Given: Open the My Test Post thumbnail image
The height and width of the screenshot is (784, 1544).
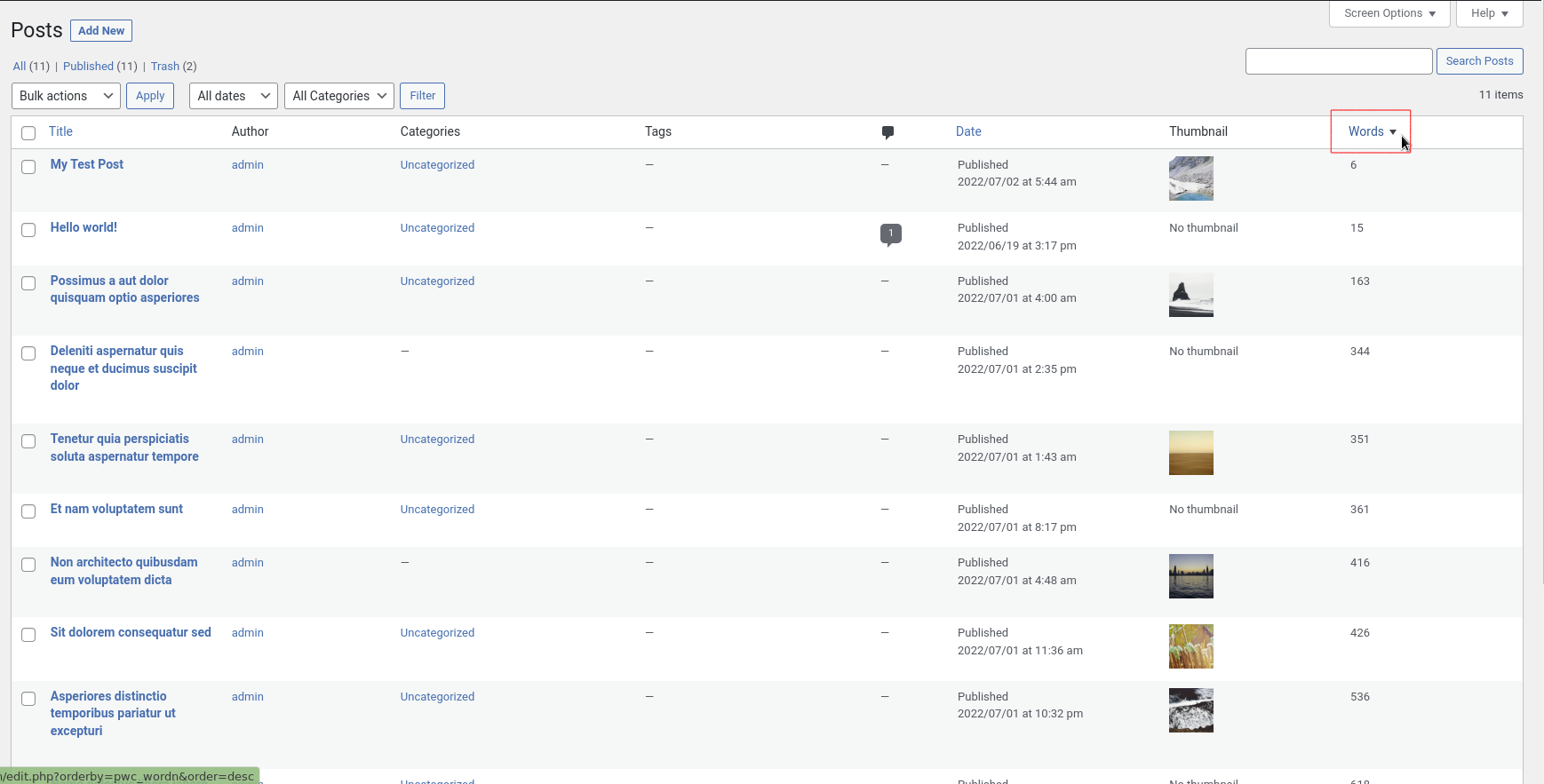Looking at the screenshot, I should pos(1190,178).
